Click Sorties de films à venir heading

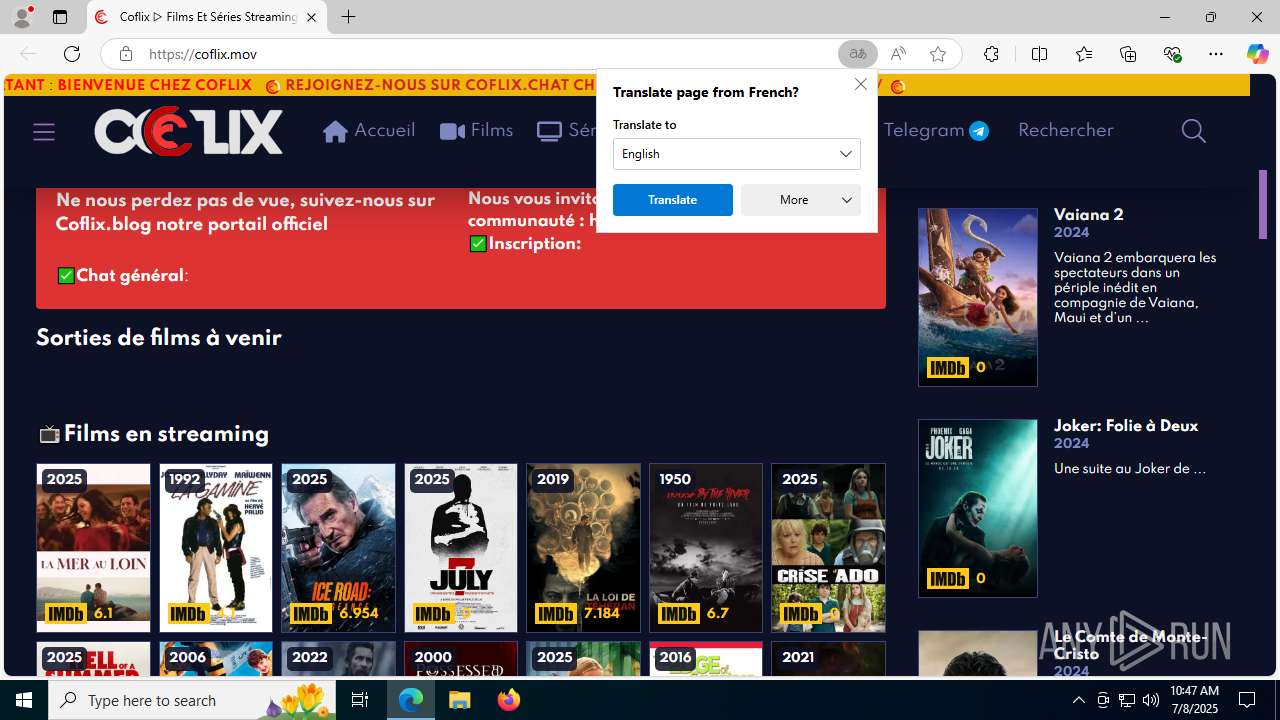(159, 338)
